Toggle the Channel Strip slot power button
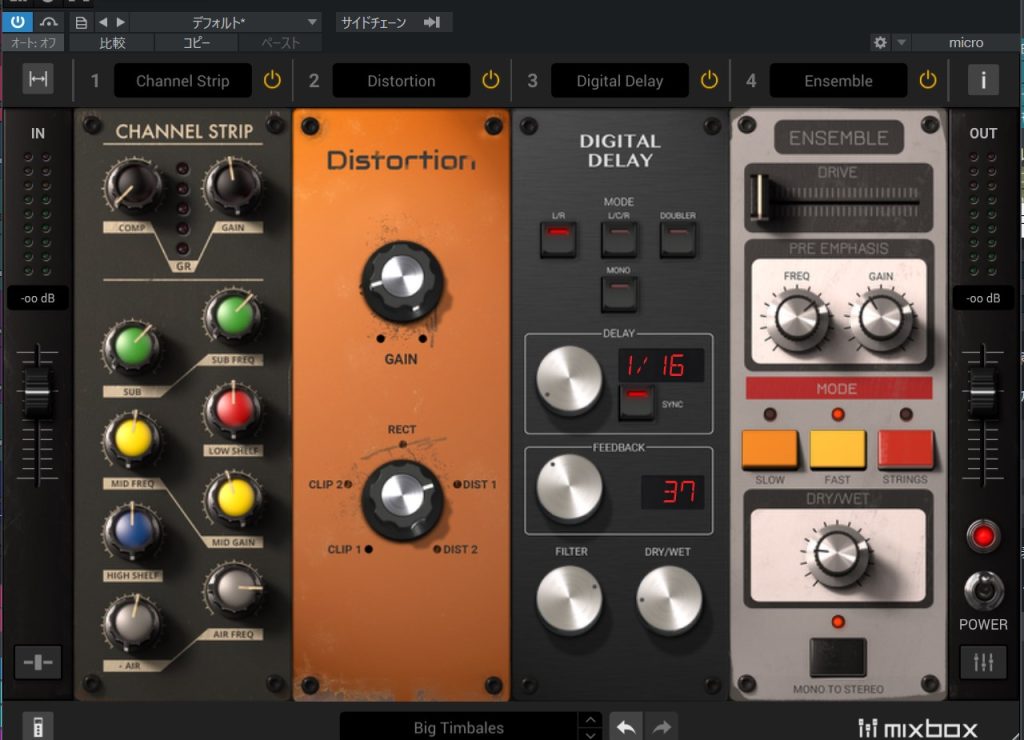1024x740 pixels. (x=272, y=80)
